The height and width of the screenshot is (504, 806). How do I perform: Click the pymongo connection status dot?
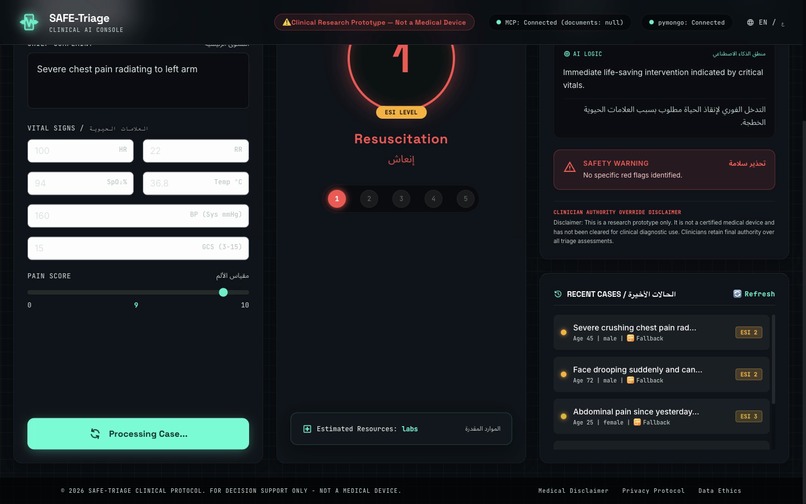[651, 22]
